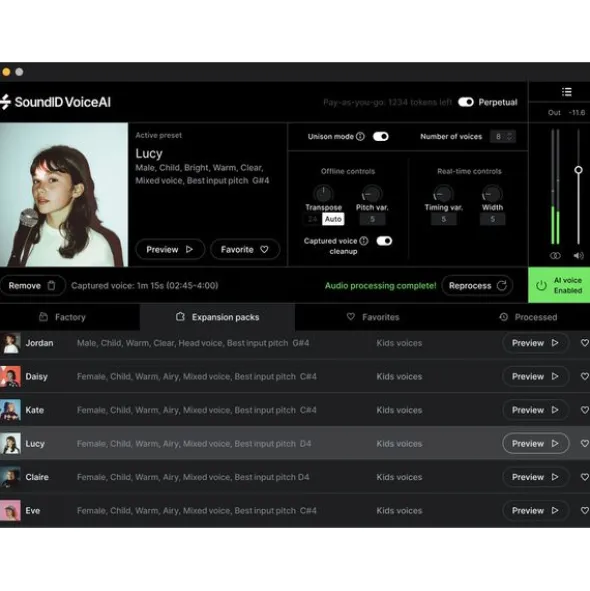
Task: Adjust the Width knob
Action: point(492,194)
